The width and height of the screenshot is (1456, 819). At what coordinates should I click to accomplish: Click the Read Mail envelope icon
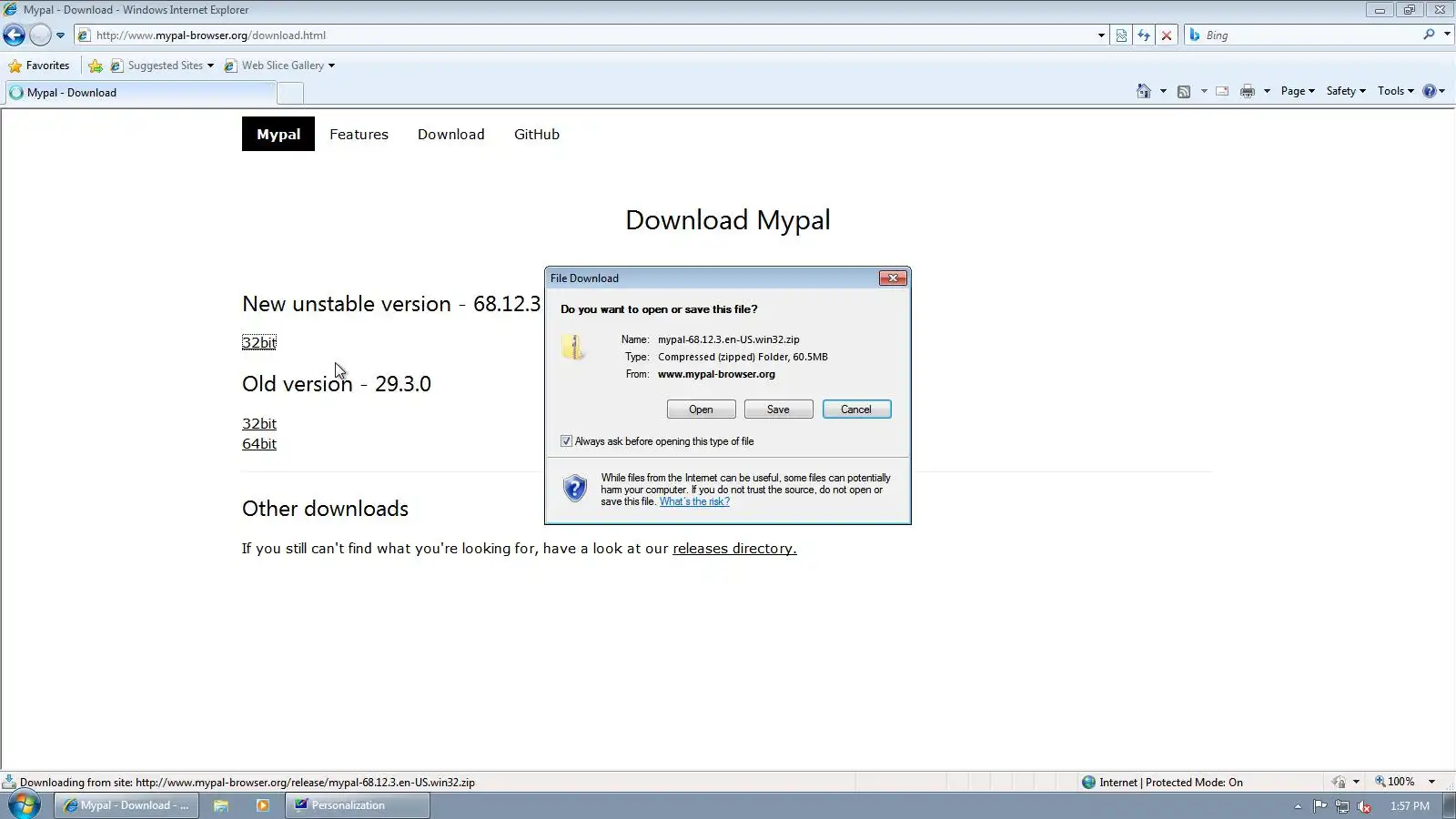pos(1222,91)
